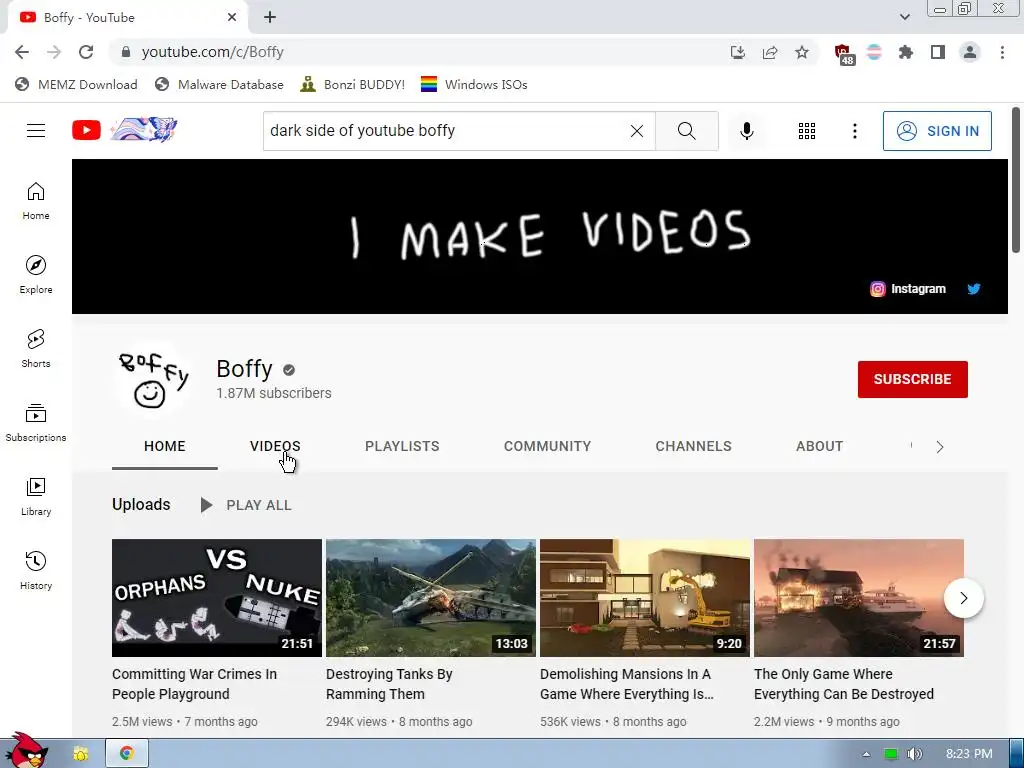
Task: Open the Extensions puzzle icon
Action: click(x=906, y=52)
